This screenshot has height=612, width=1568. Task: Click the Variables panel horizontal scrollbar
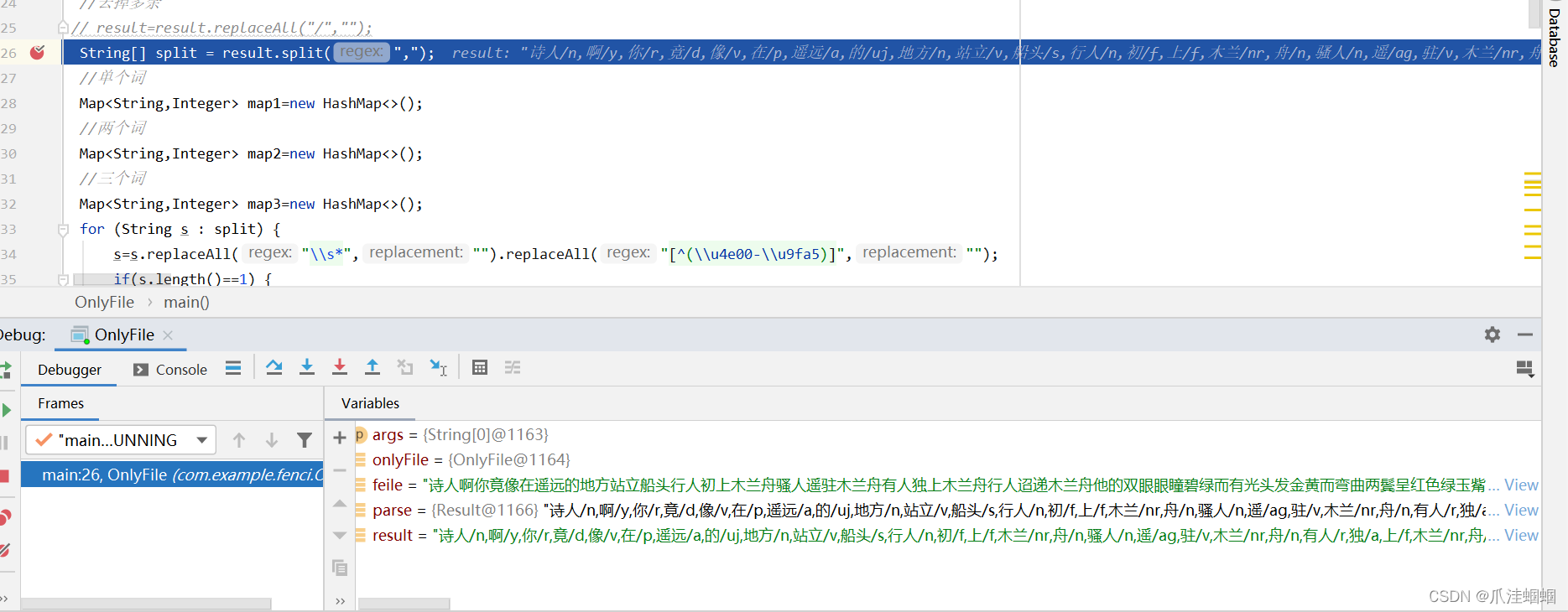tap(404, 604)
